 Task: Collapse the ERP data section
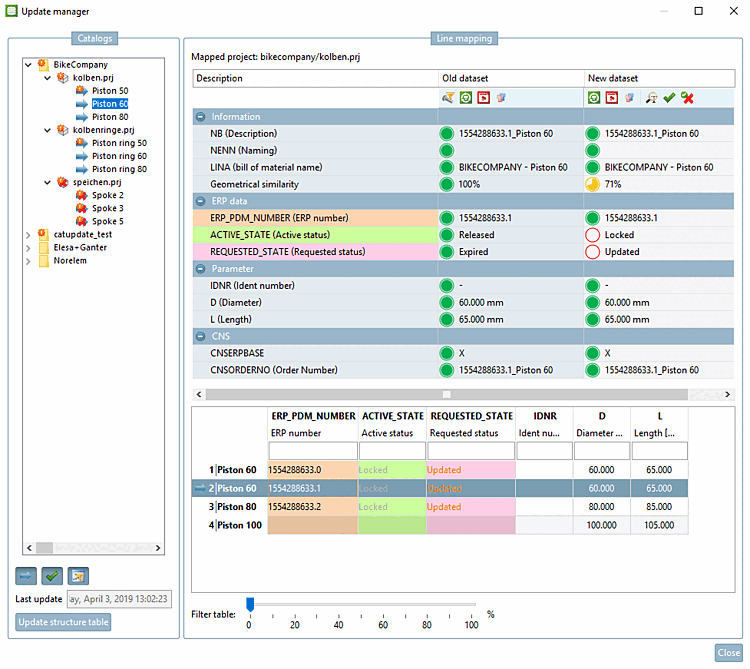(x=201, y=201)
